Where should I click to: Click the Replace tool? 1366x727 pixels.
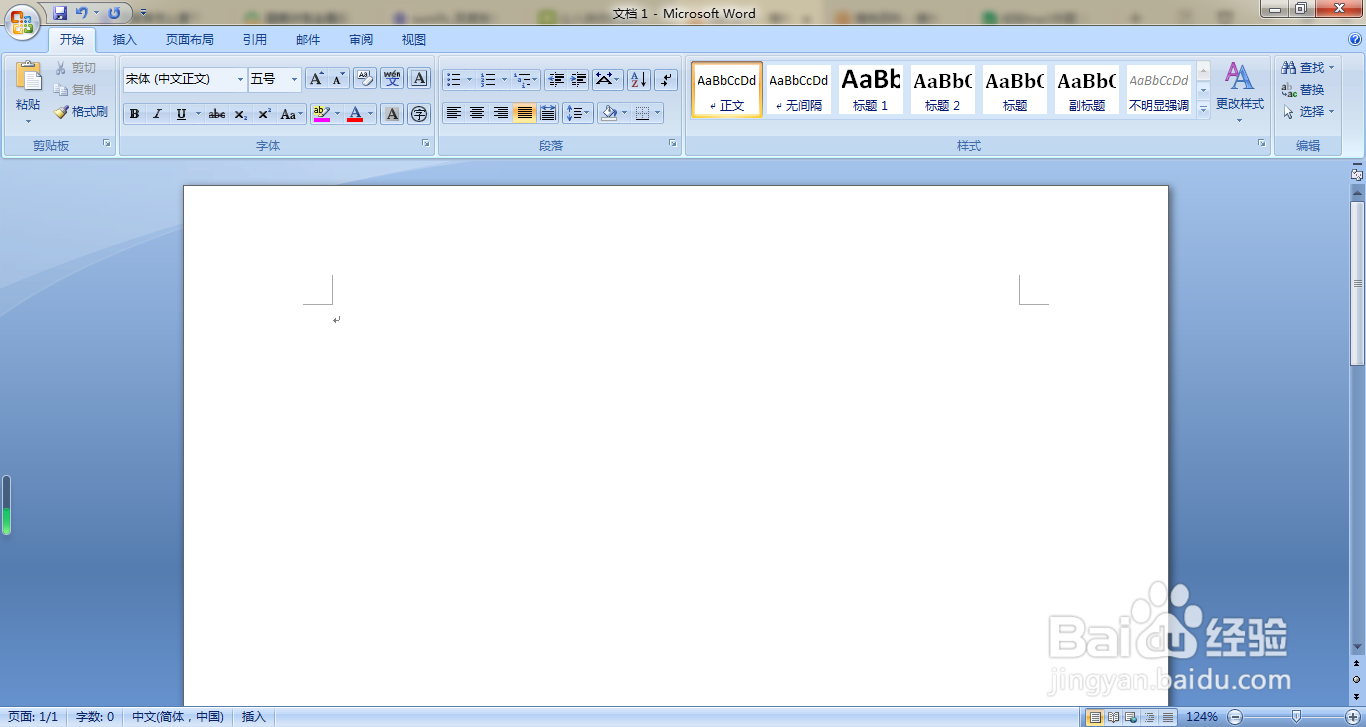1303,90
